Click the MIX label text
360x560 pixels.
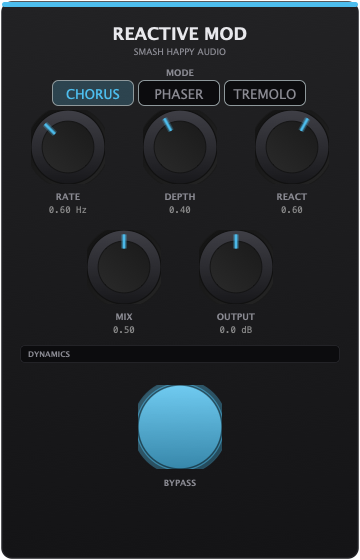coord(124,317)
